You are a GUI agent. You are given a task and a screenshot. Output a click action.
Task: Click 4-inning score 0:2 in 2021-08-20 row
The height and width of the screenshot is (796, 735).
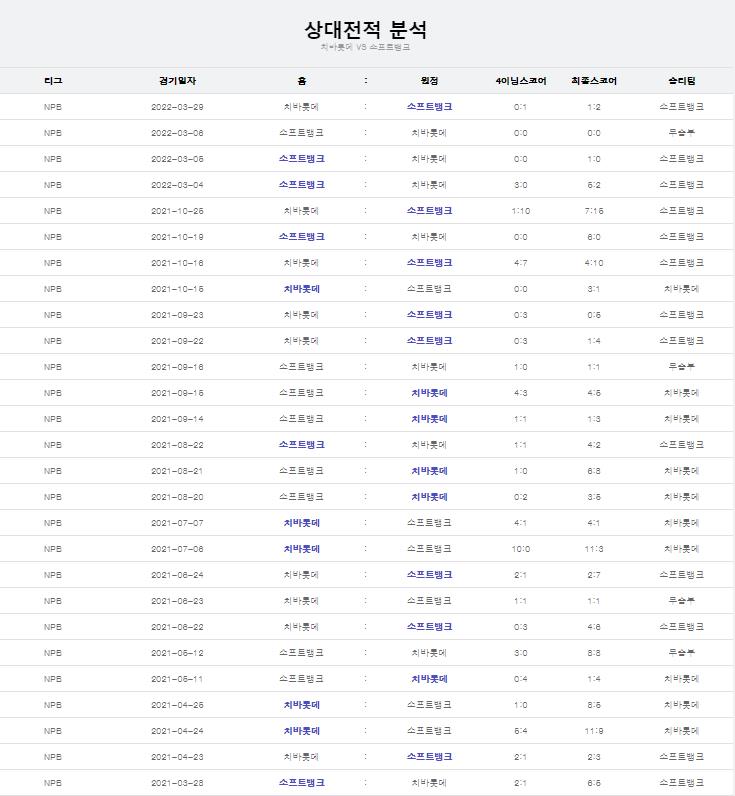click(x=521, y=497)
